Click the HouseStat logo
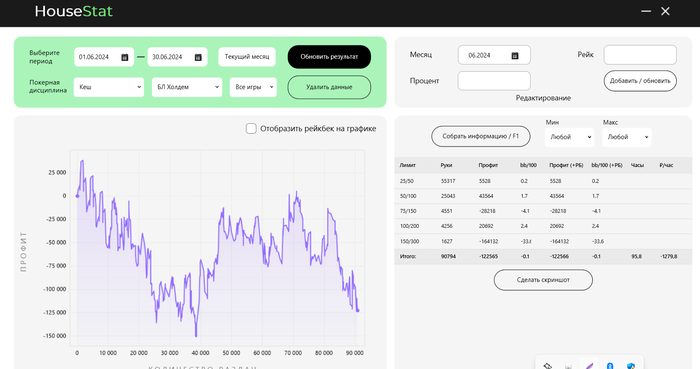The height and width of the screenshot is (369, 700). [x=74, y=11]
